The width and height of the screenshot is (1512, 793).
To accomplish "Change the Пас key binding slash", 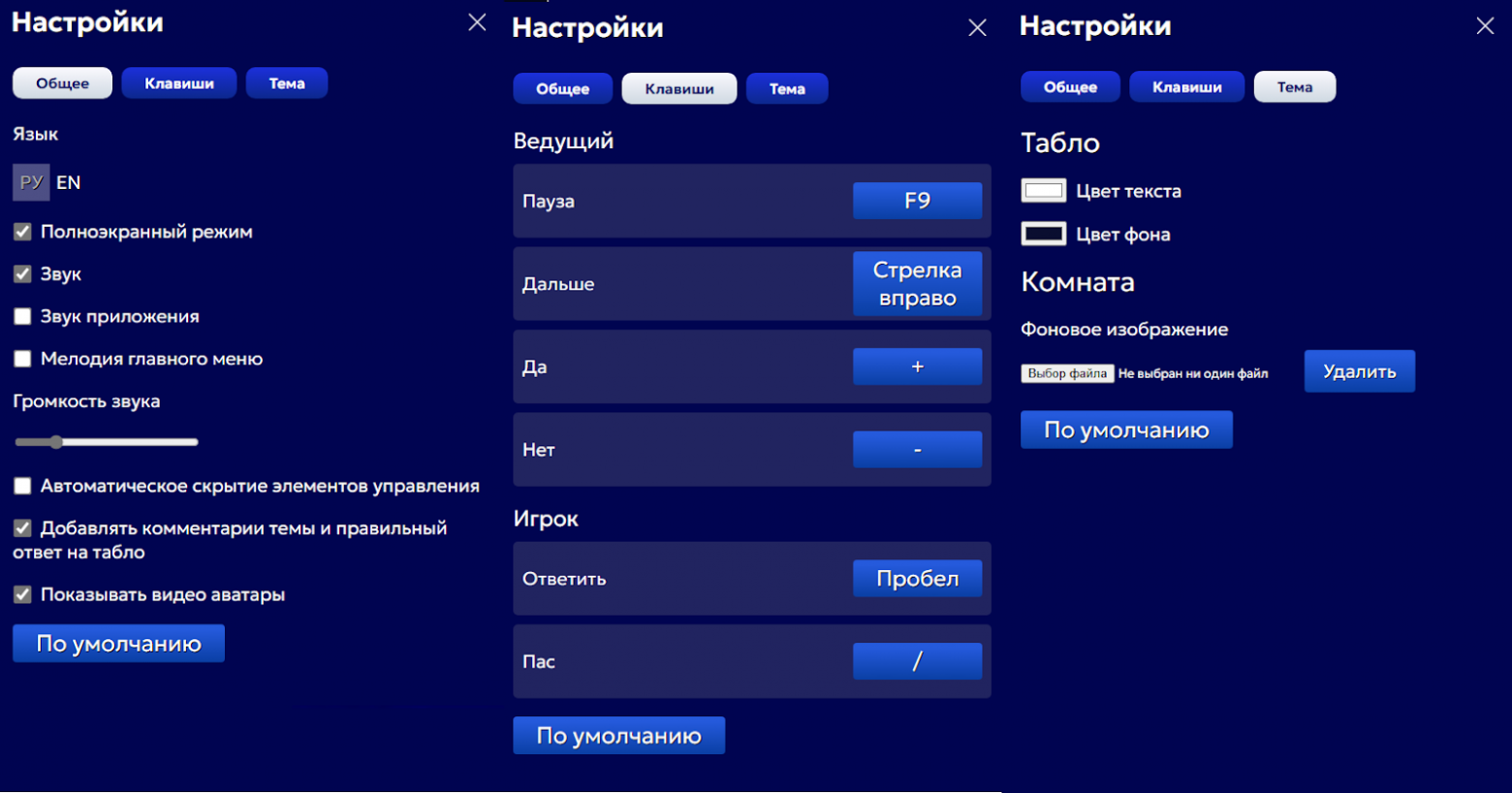I will pyautogui.click(x=917, y=661).
